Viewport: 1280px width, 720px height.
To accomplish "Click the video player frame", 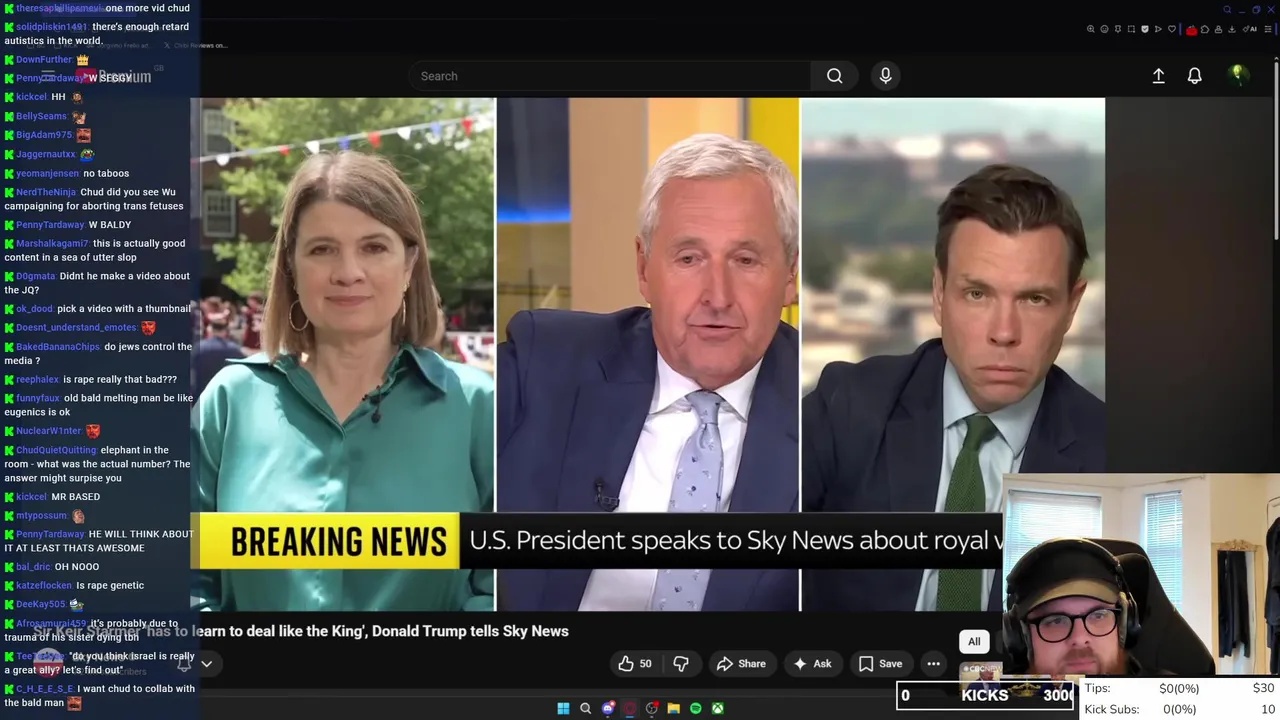I will 647,354.
